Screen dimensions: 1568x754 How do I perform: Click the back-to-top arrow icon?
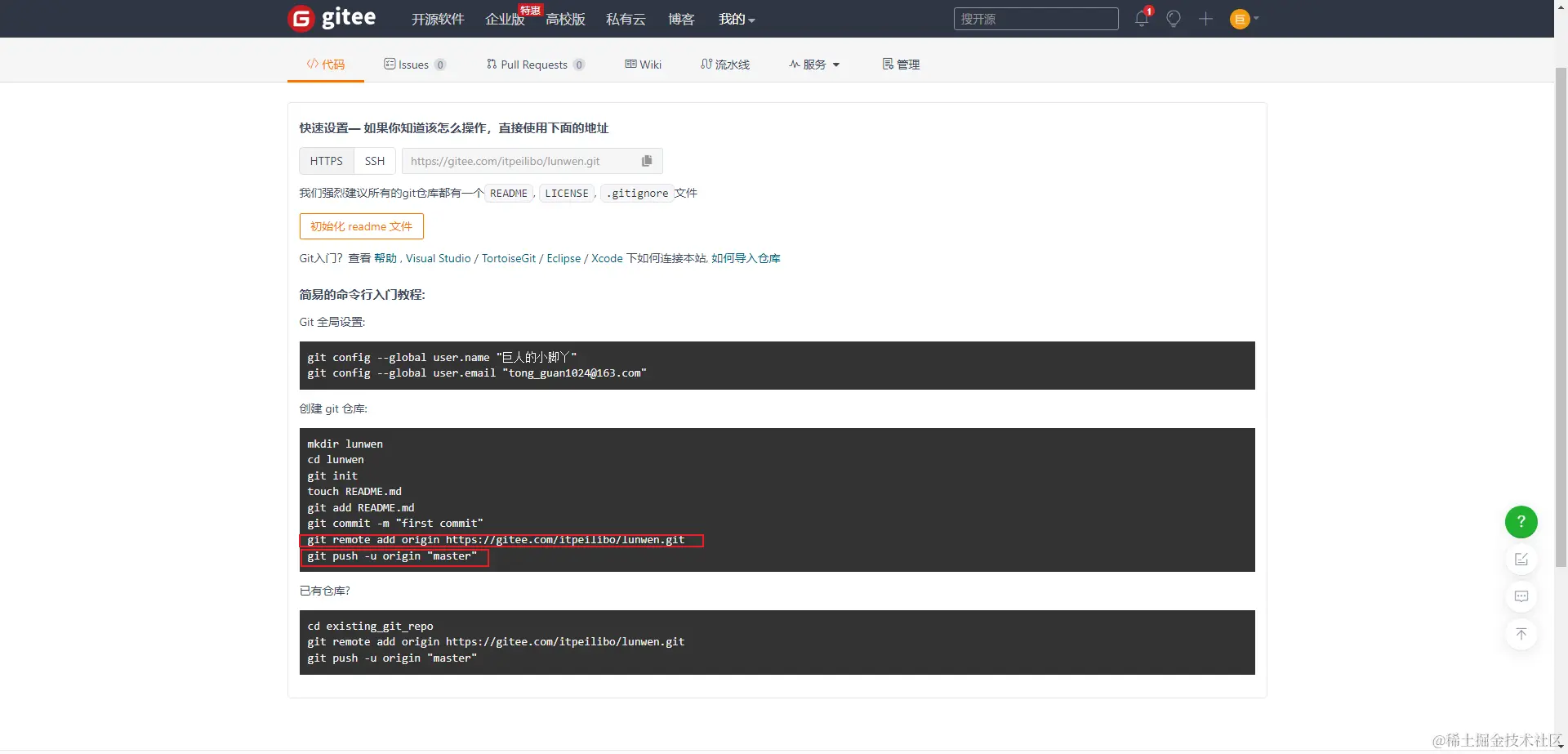point(1521,634)
